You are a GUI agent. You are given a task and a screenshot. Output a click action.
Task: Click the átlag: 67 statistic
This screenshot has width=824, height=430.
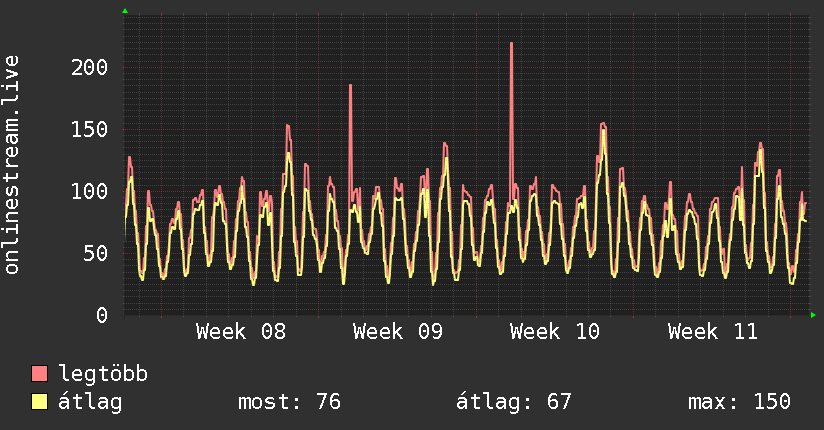pos(513,402)
